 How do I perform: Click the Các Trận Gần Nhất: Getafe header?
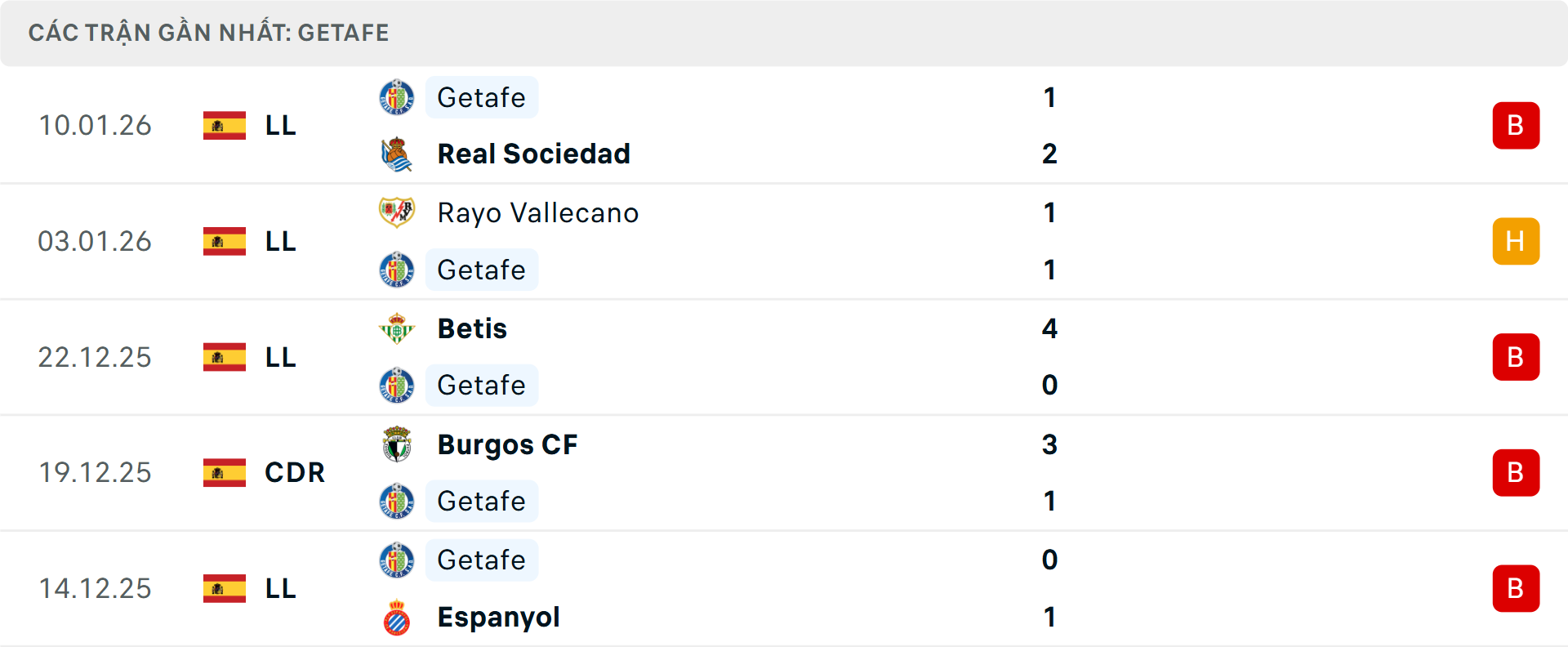(x=209, y=33)
